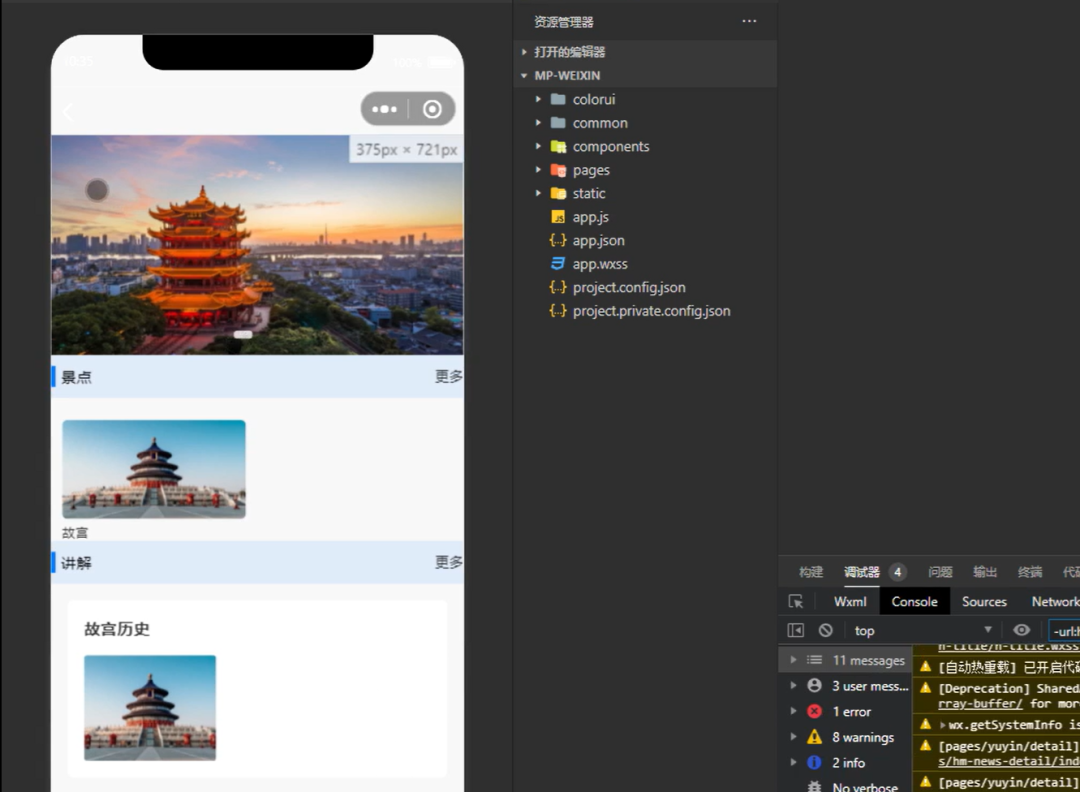Toggle the console sidebar panel icon

coord(796,630)
